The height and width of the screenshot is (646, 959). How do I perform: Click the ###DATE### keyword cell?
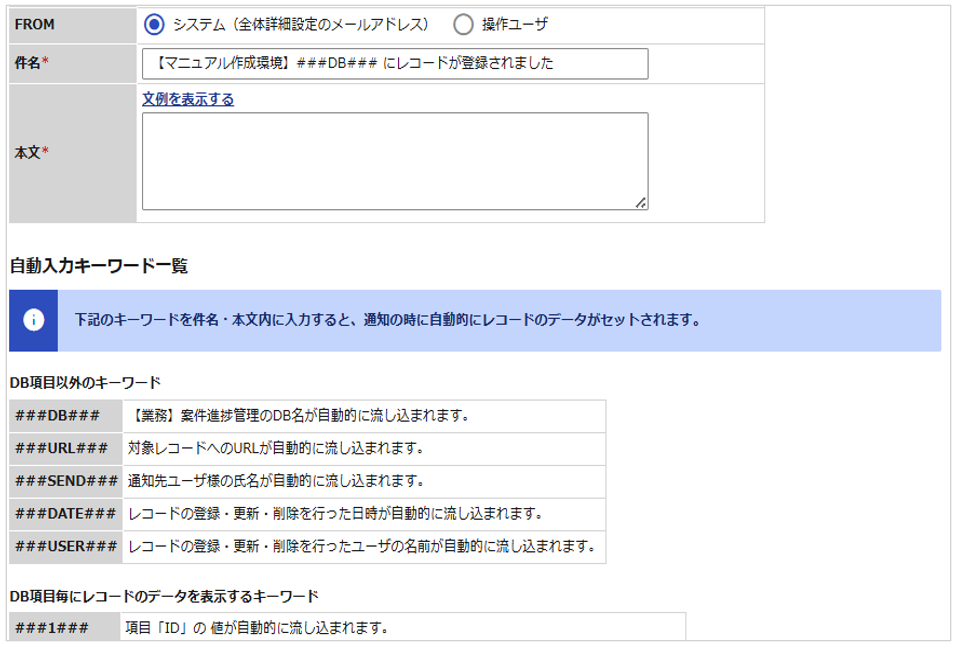[66, 514]
